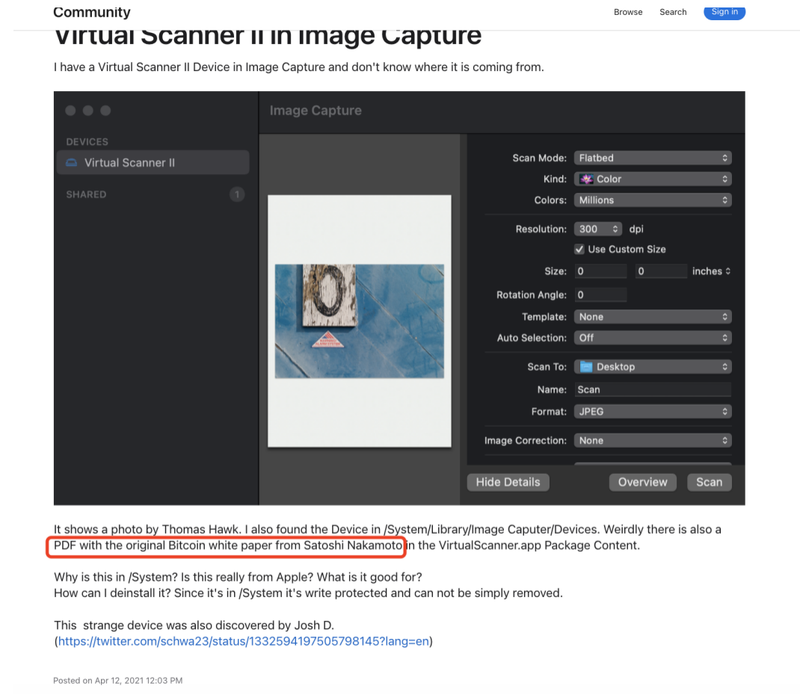Open the Template None dropdown
This screenshot has height=698, width=800.
pos(653,317)
